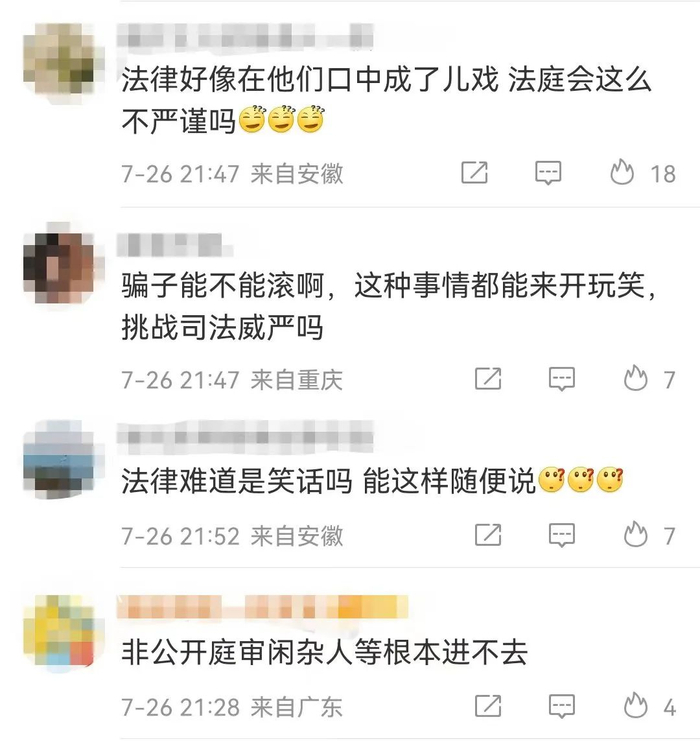Viewport: 700px width, 741px height.
Task: Reply to the 21:47 Anhui comment
Action: [548, 172]
